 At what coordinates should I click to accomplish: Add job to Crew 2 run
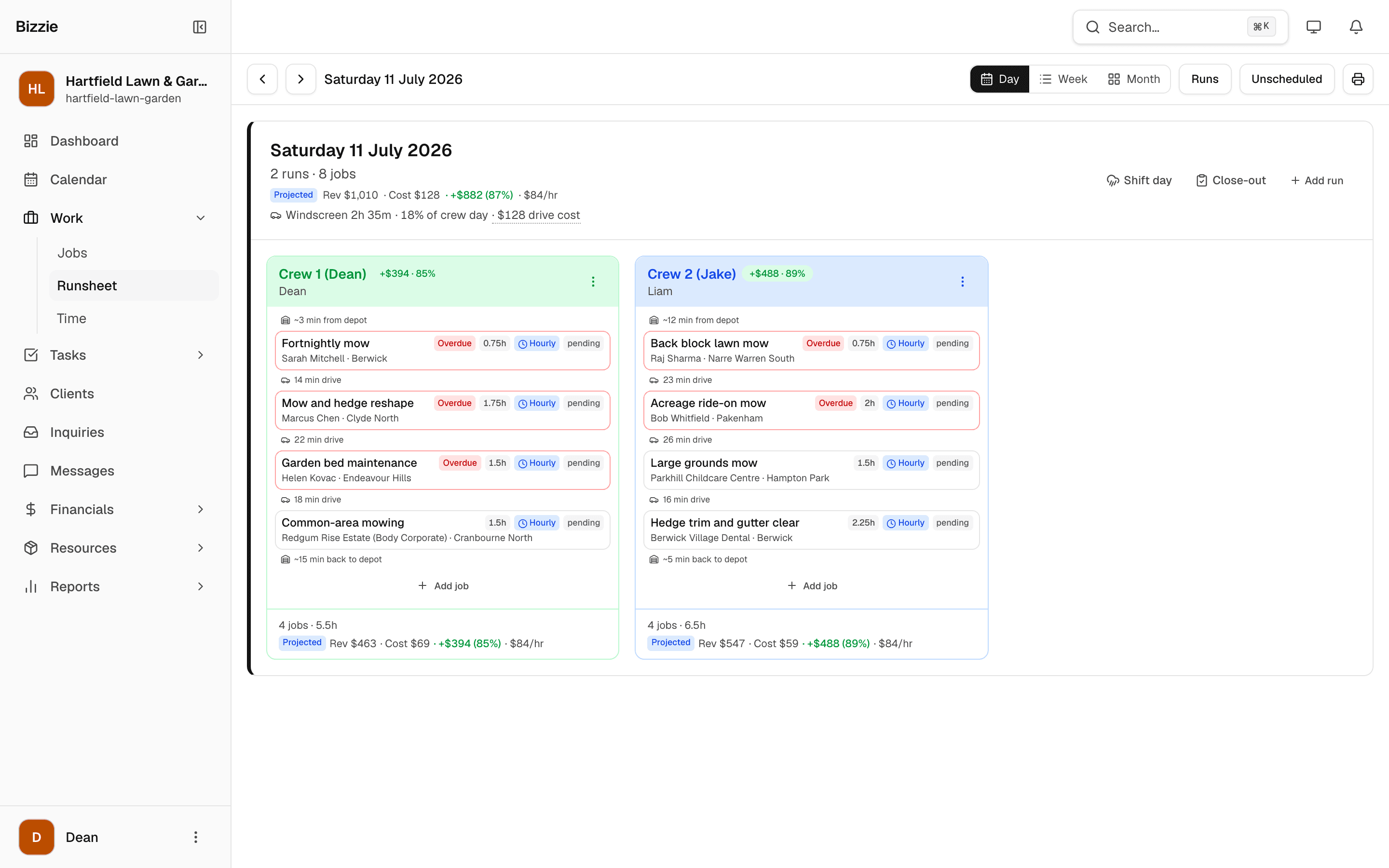812,585
